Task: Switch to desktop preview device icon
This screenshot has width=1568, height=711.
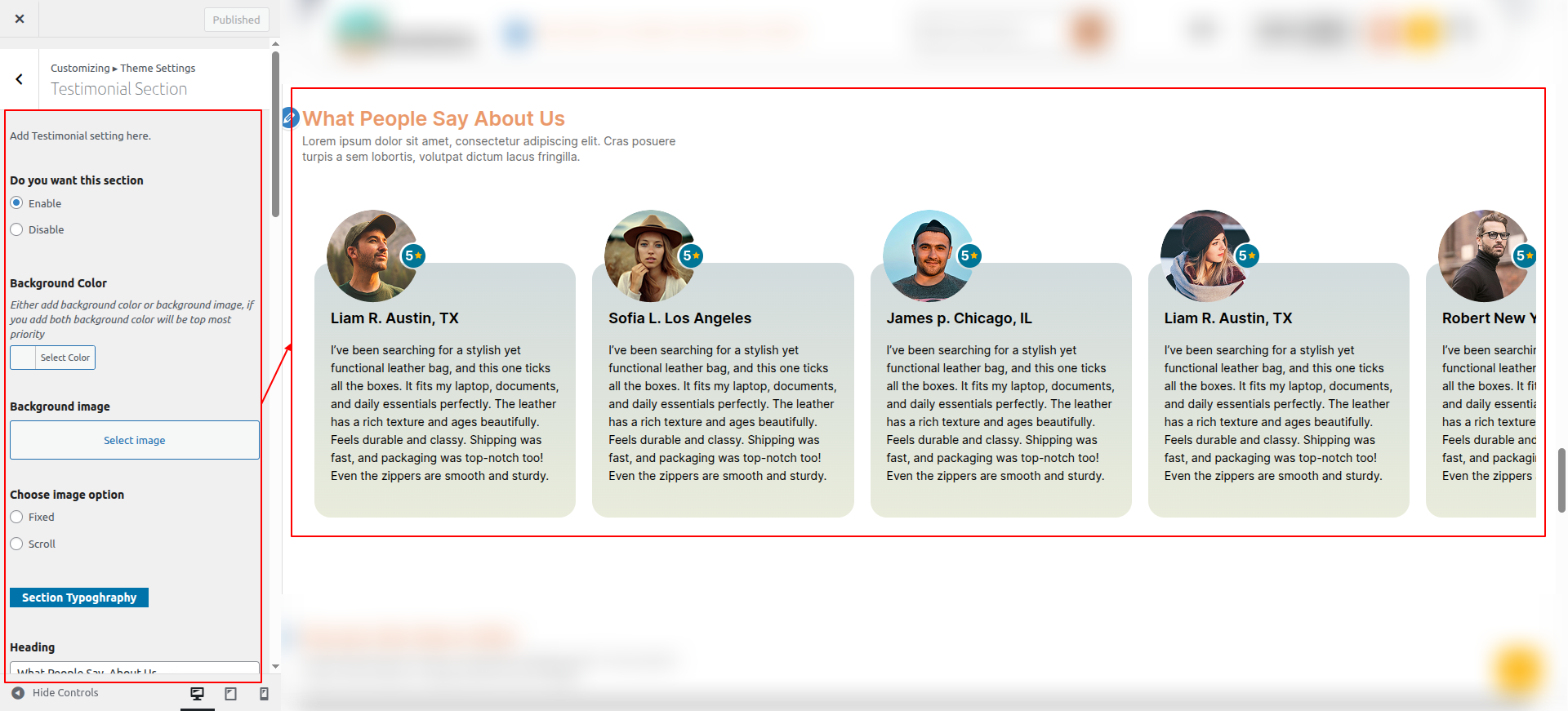Action: point(197,694)
